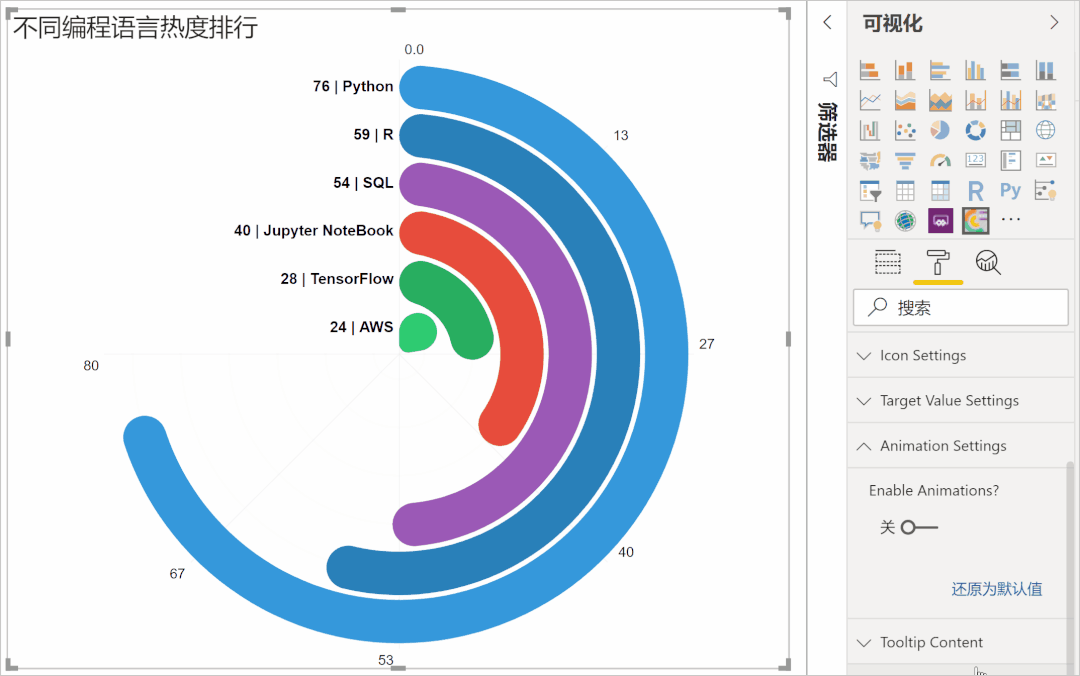The width and height of the screenshot is (1080, 676).
Task: Click the 还原为默认值 link
Action: tap(996, 589)
